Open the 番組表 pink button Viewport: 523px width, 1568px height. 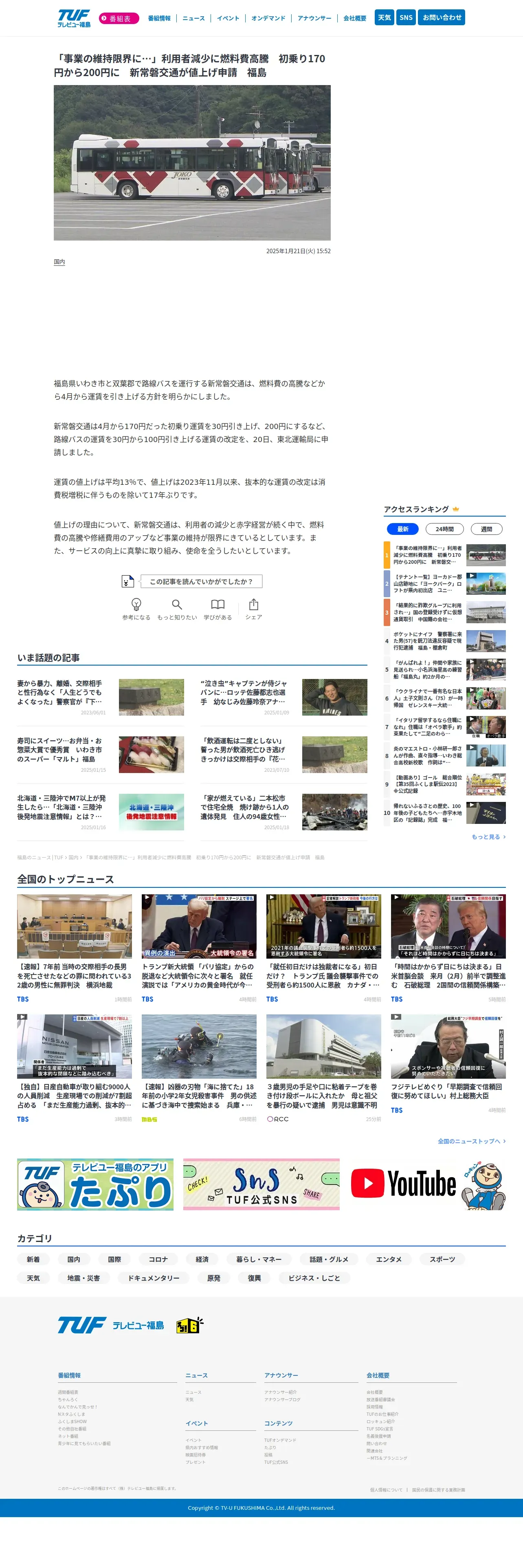click(119, 18)
